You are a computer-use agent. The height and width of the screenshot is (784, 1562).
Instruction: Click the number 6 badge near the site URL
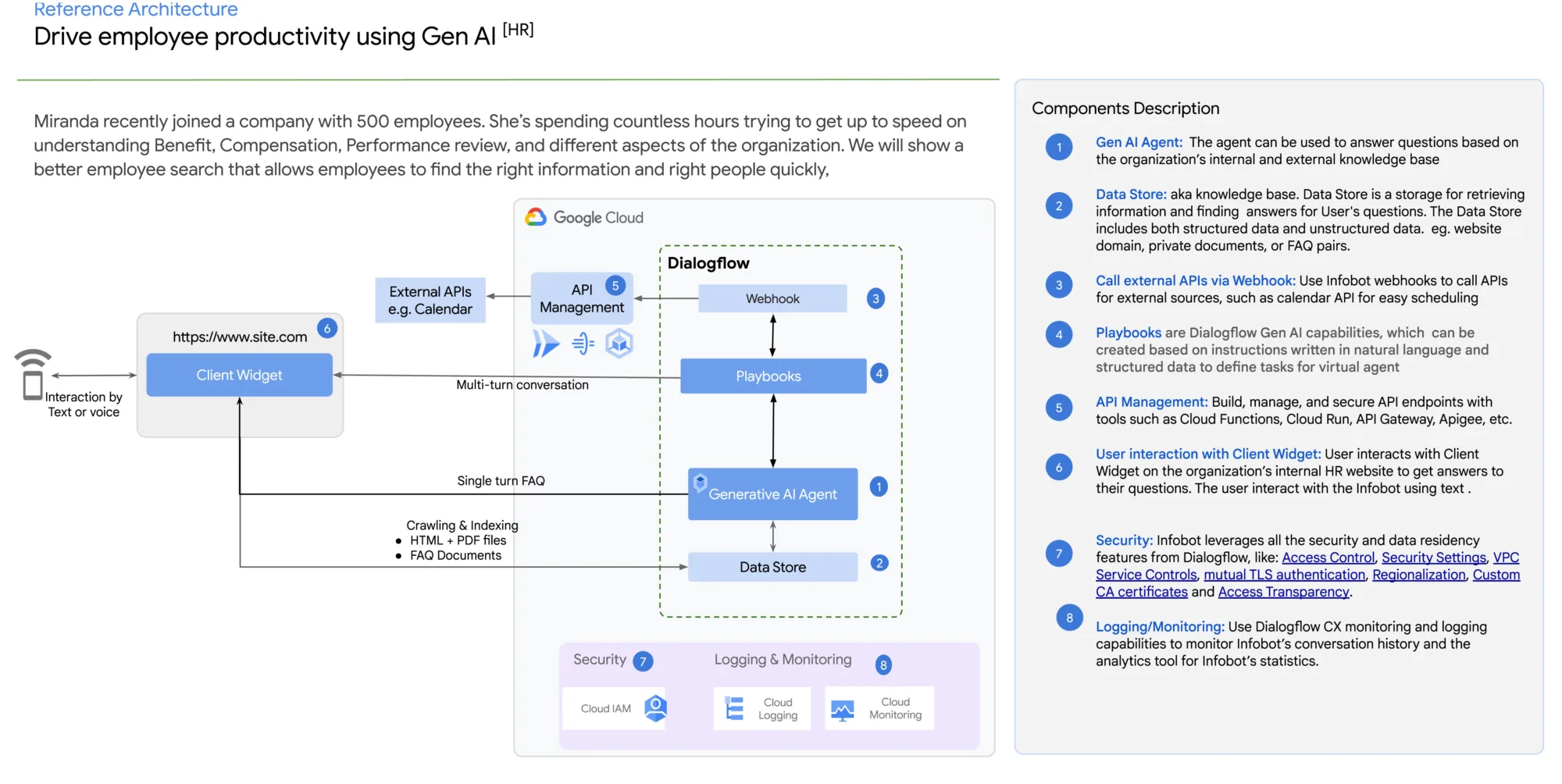pyautogui.click(x=327, y=329)
